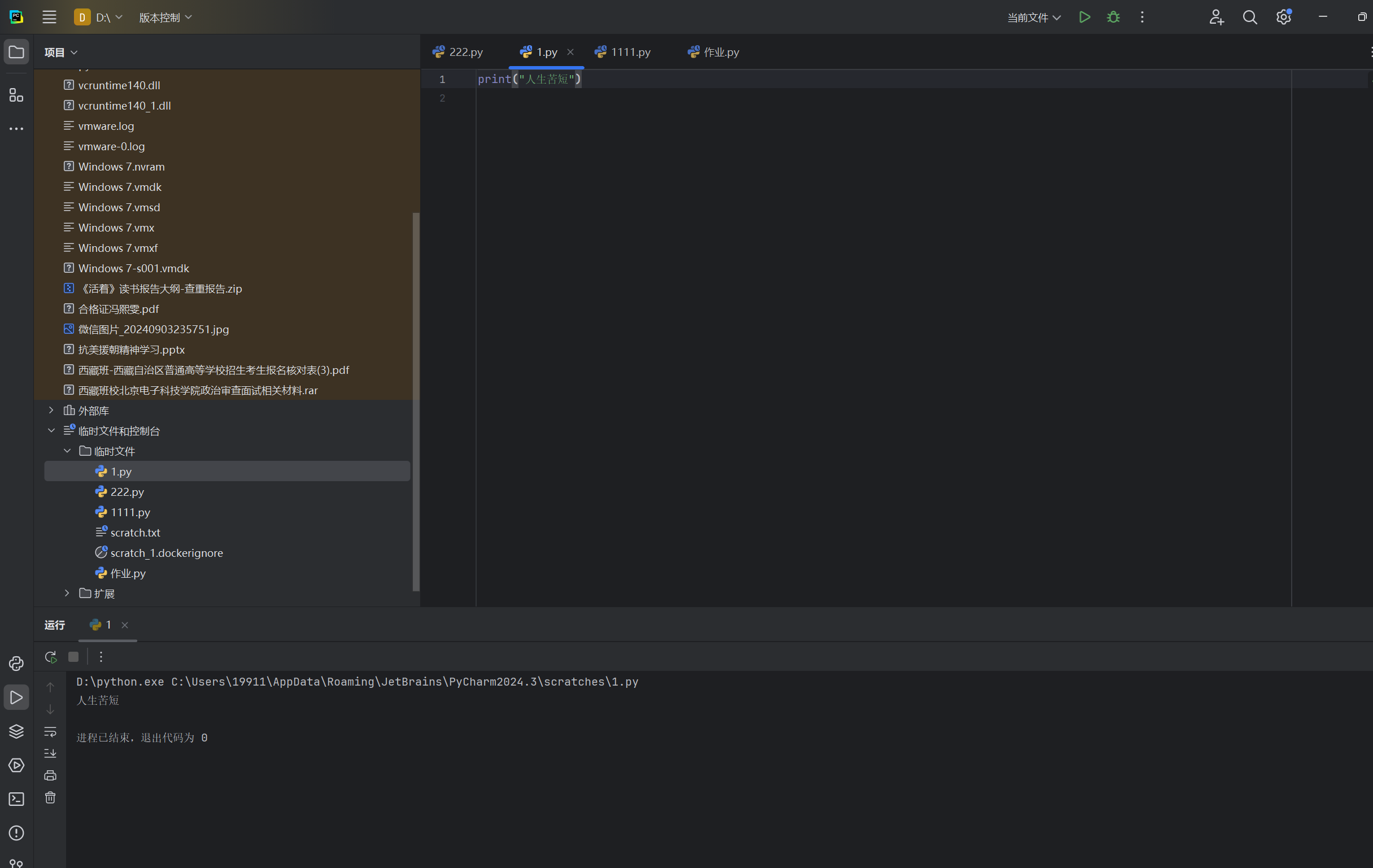Open the 当前文件 run configuration dropdown
Viewport: 1373px width, 868px height.
[1033, 18]
